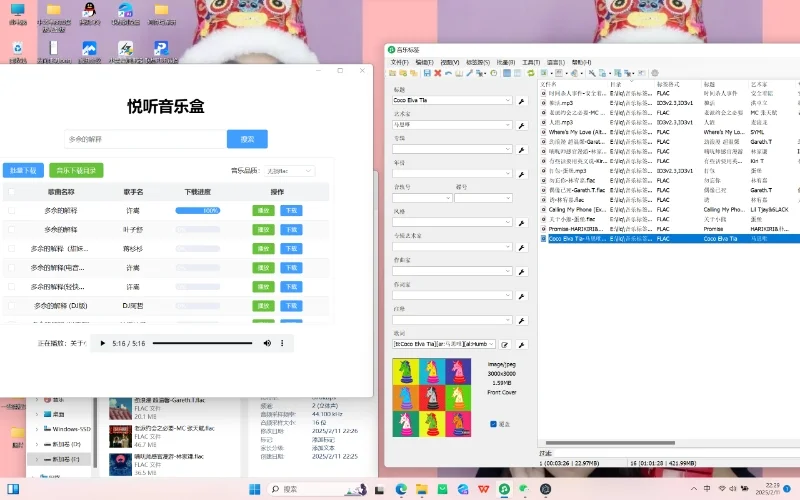This screenshot has width=800, height=500.
Task: Click the search input containing 多余的解释
Action: [x=145, y=139]
